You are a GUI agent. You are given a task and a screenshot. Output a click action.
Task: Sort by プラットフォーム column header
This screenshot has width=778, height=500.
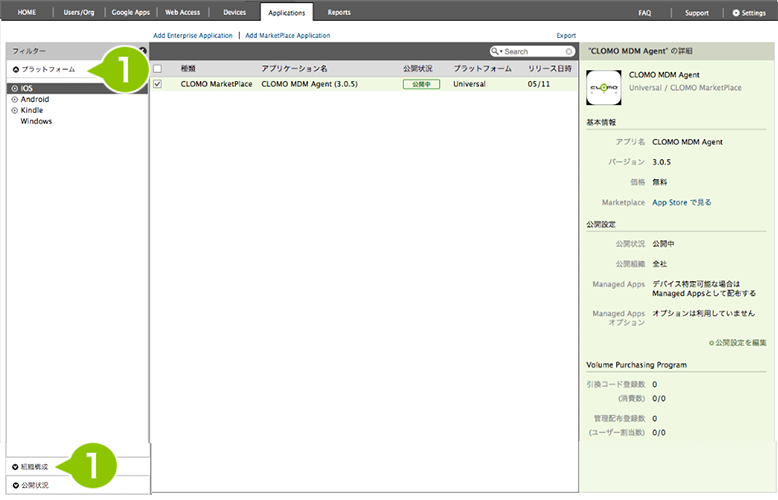click(482, 68)
